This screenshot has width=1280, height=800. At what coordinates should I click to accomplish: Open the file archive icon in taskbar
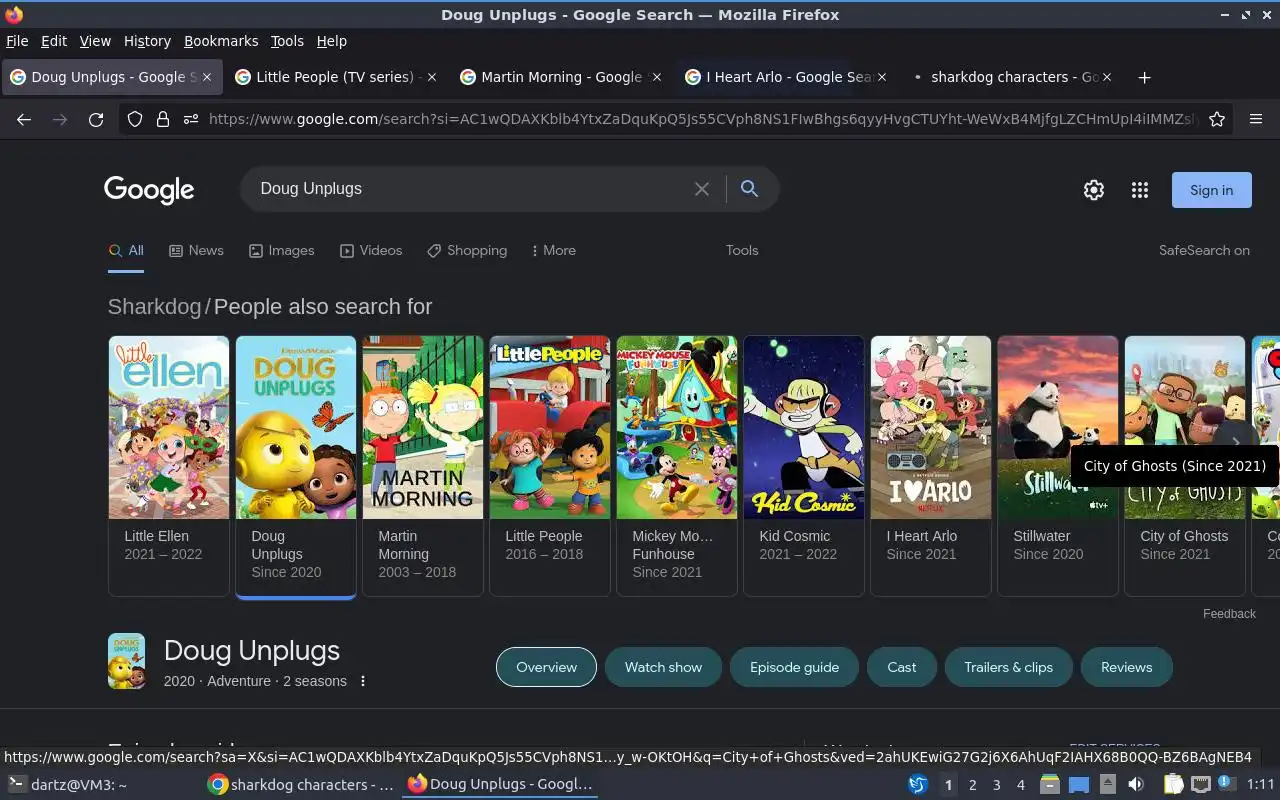click(1049, 785)
